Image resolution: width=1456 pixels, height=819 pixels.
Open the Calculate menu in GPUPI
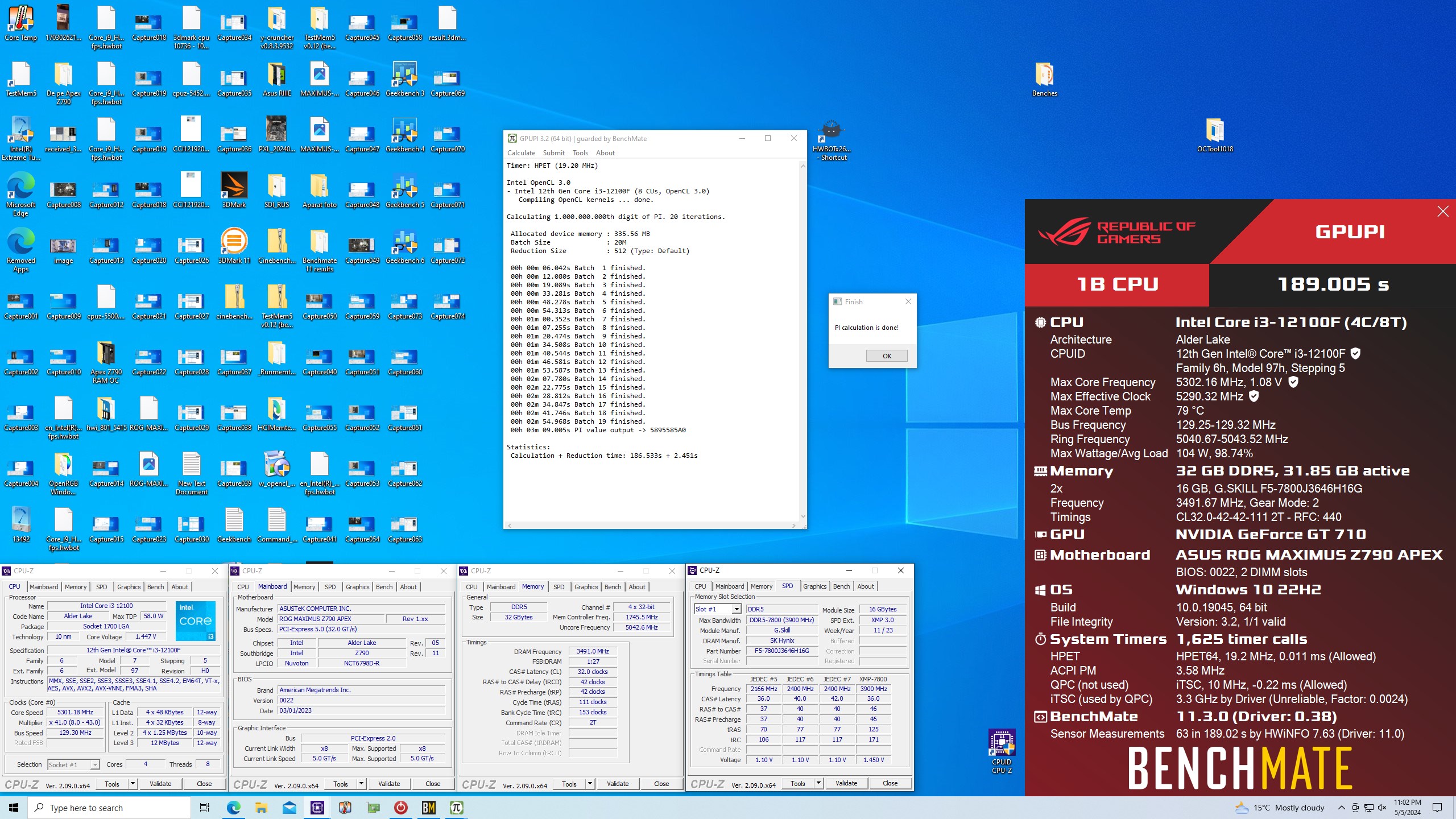coord(521,153)
